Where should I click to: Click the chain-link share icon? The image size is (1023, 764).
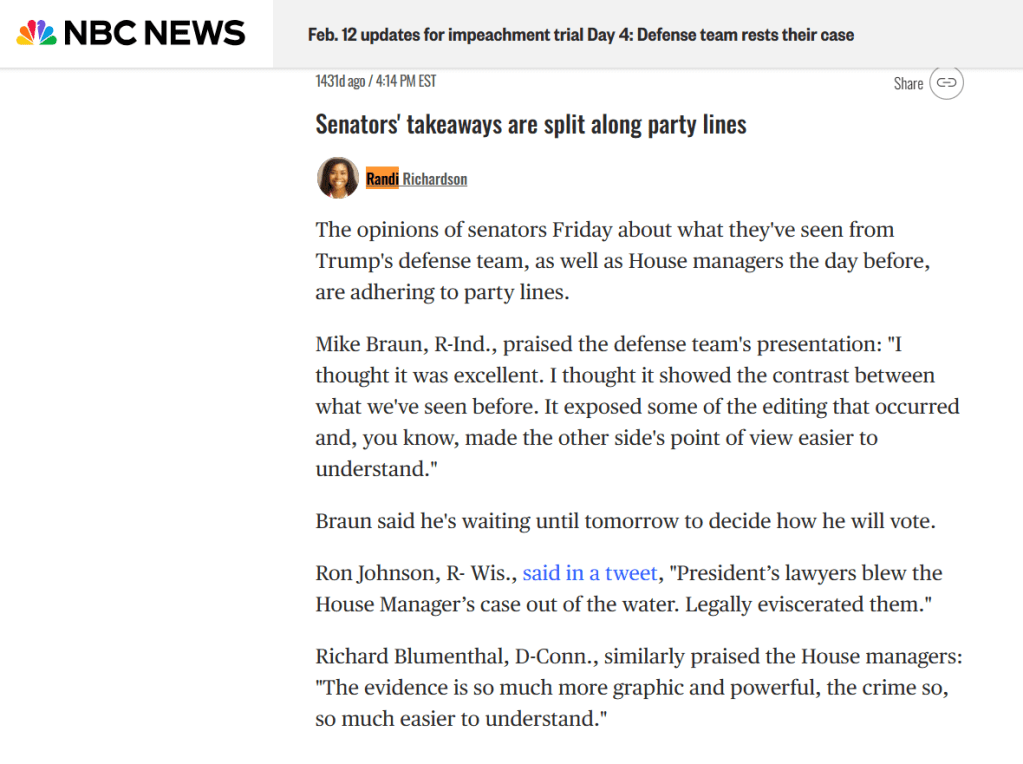946,83
